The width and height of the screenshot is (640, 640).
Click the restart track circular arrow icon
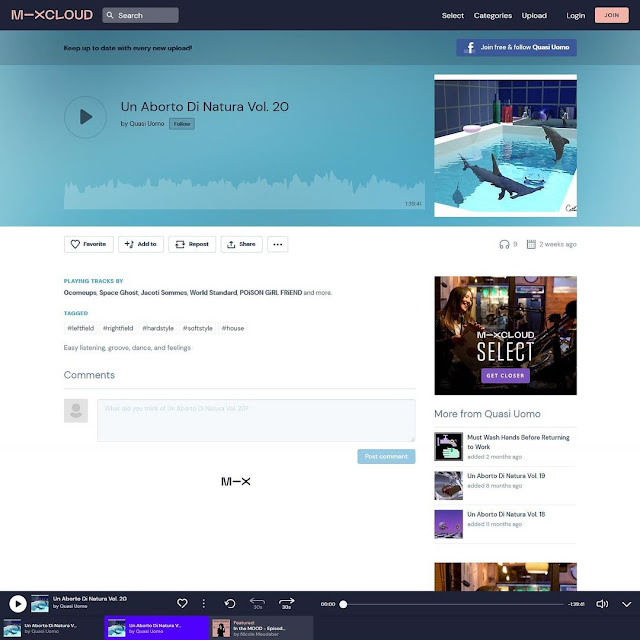pyautogui.click(x=230, y=603)
